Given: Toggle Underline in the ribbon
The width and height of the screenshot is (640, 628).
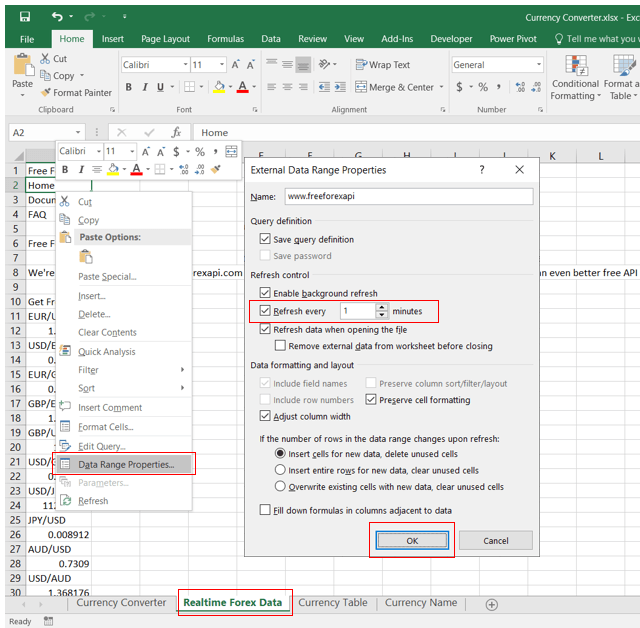Looking at the screenshot, I should [160, 87].
